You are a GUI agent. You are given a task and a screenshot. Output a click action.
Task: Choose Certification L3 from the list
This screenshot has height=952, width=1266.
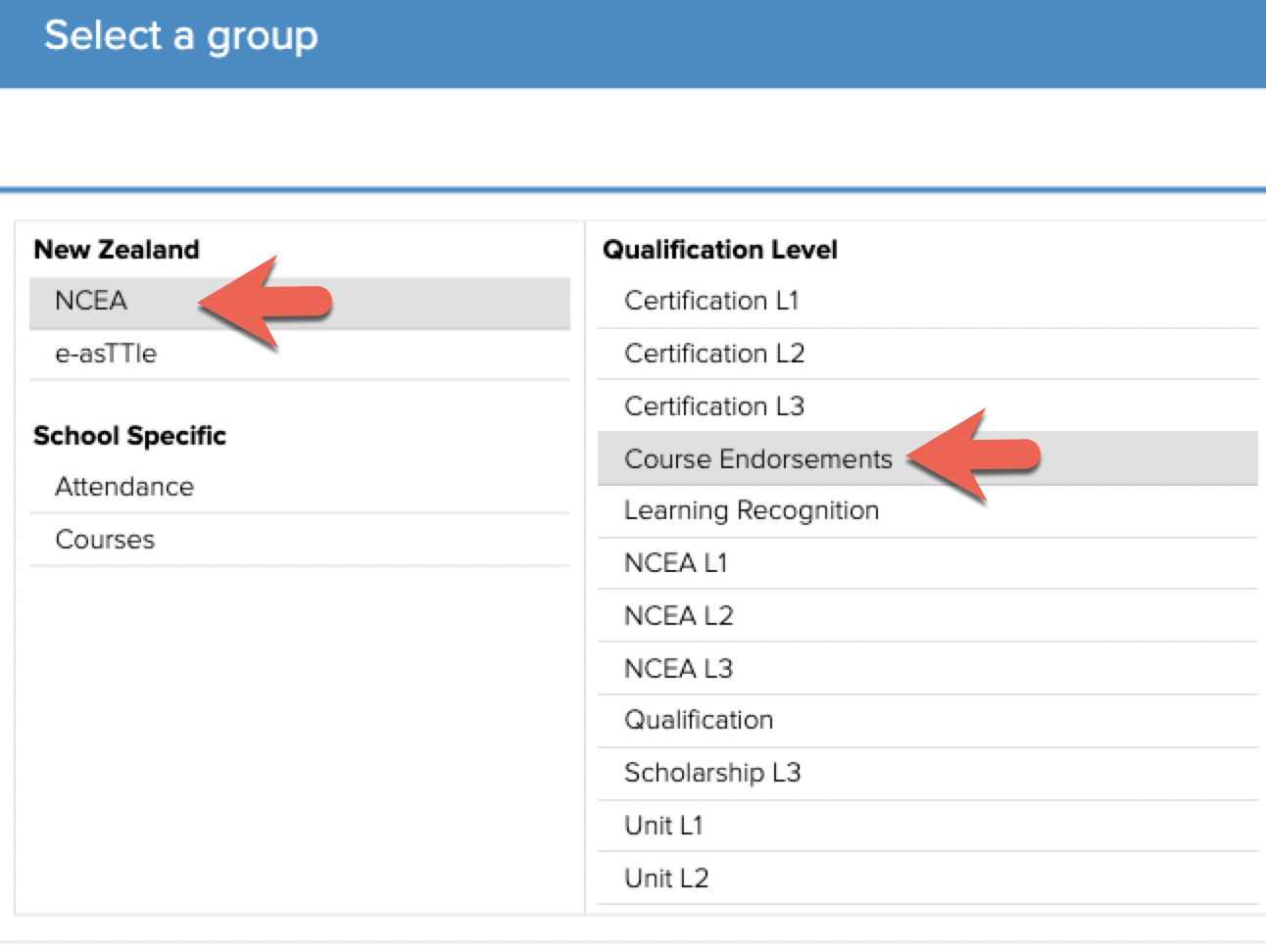714,406
